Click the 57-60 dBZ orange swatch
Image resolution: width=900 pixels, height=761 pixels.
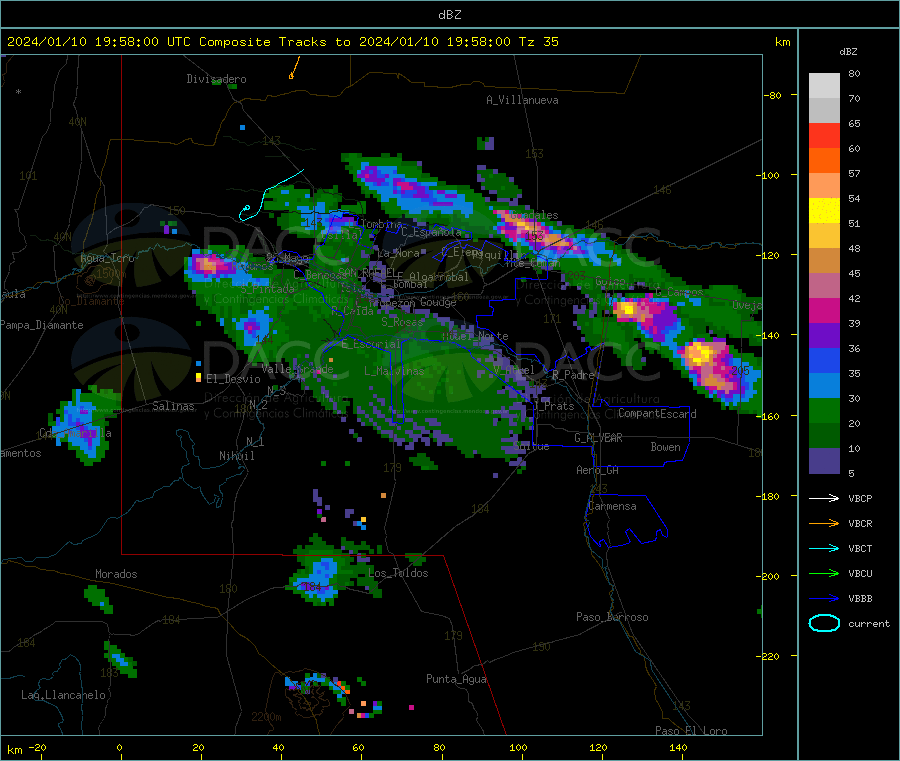824,161
